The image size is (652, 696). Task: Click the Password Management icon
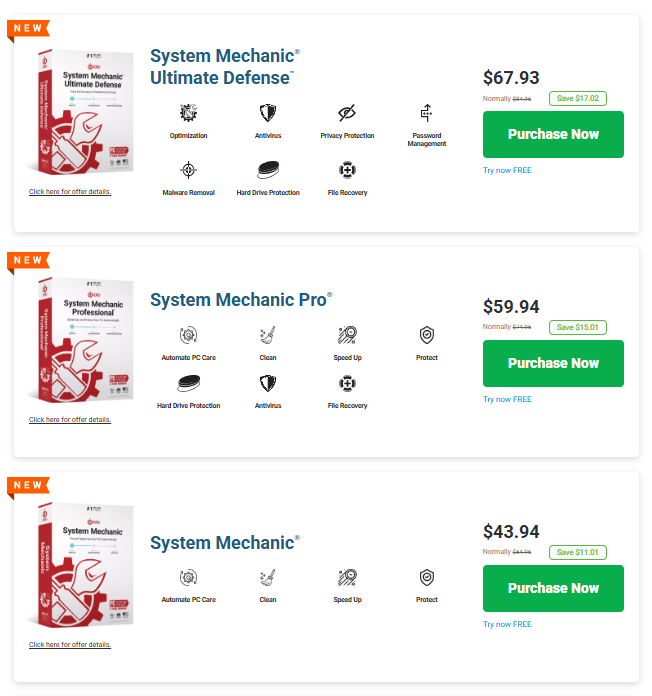(427, 113)
